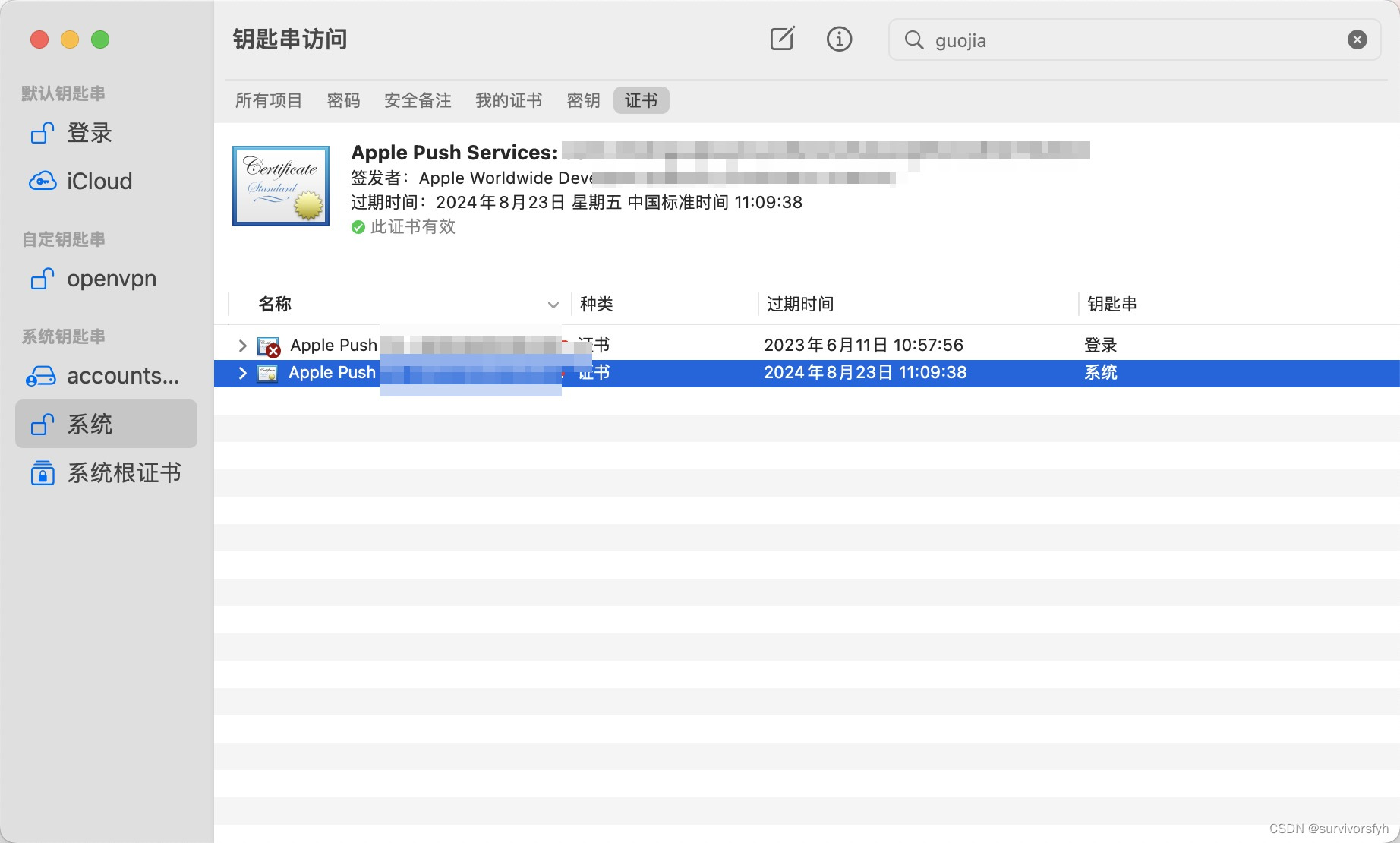Click the invalid certificate icon with red x
The height and width of the screenshot is (843, 1400).
269,346
